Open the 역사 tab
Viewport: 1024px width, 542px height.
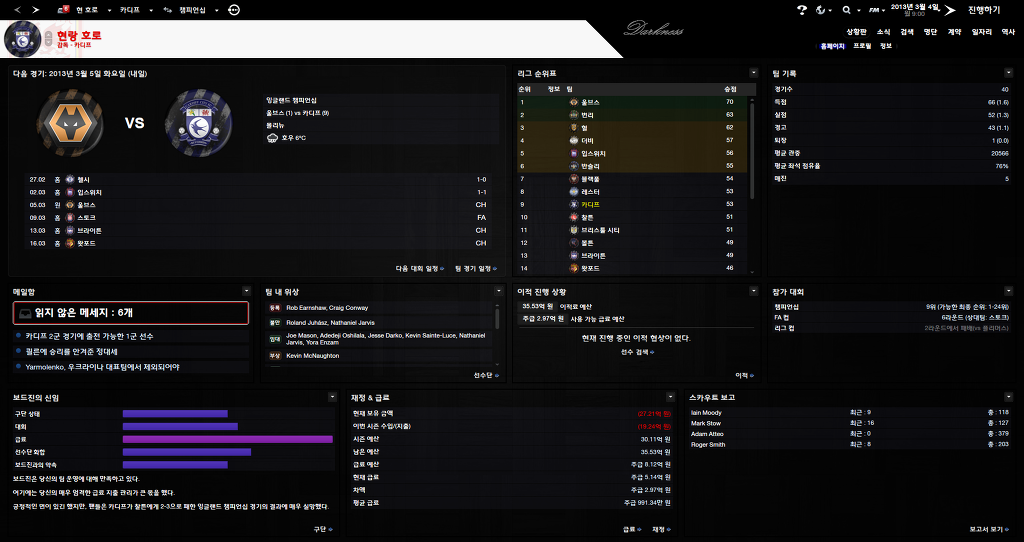[x=1008, y=31]
